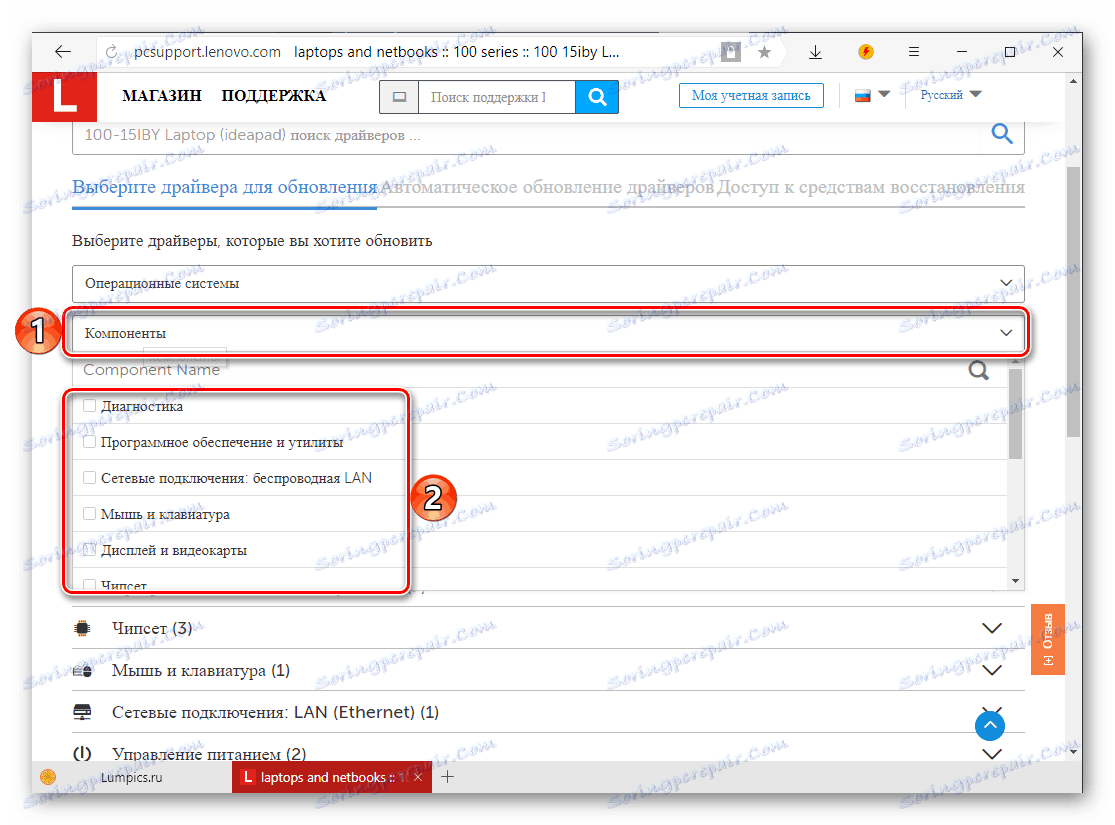Viewport: 1115px width, 825px height.
Task: Click page scrollbar up arrow
Action: coord(1073,81)
